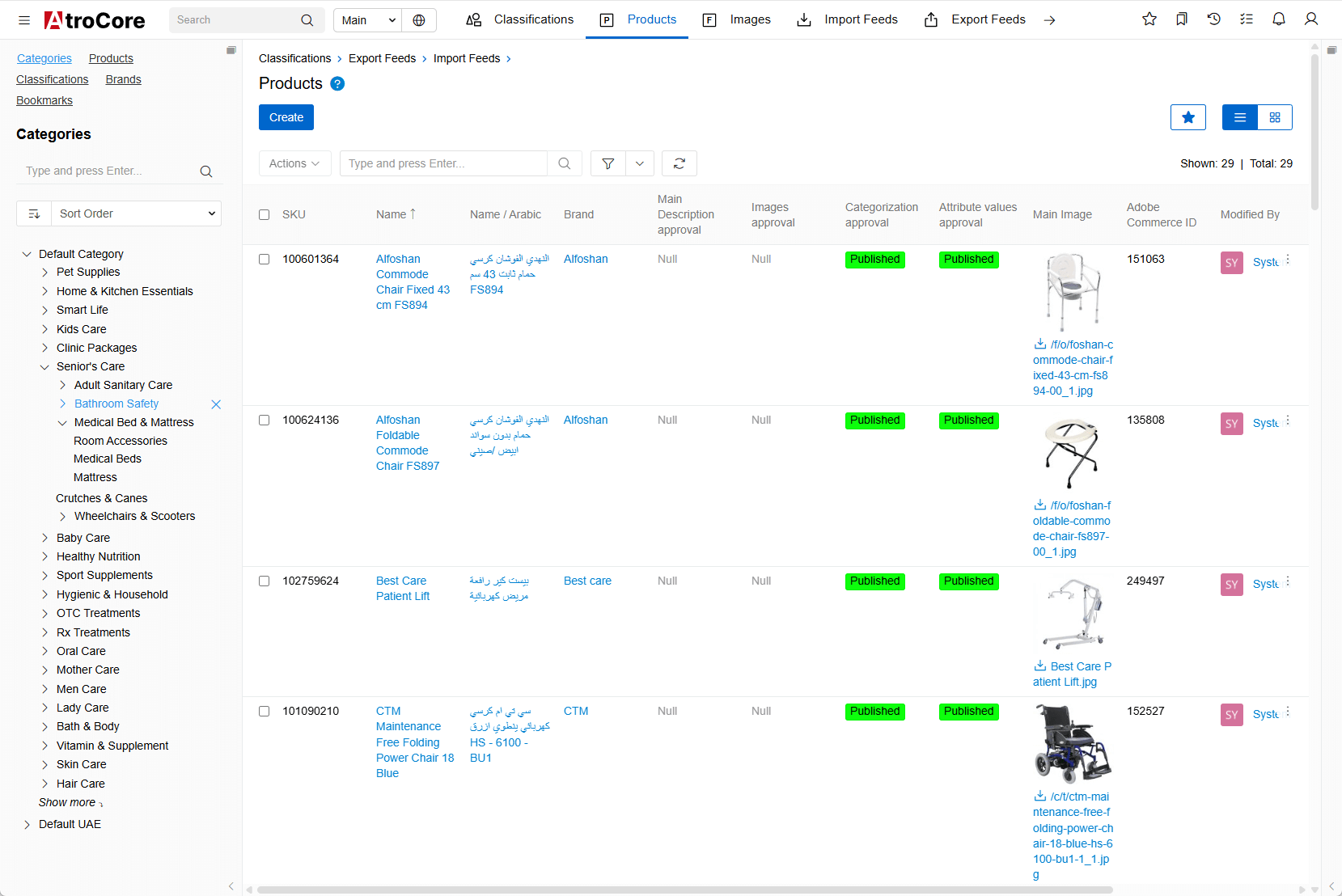Switch to grid view layout
The width and height of the screenshot is (1342, 896).
point(1274,117)
